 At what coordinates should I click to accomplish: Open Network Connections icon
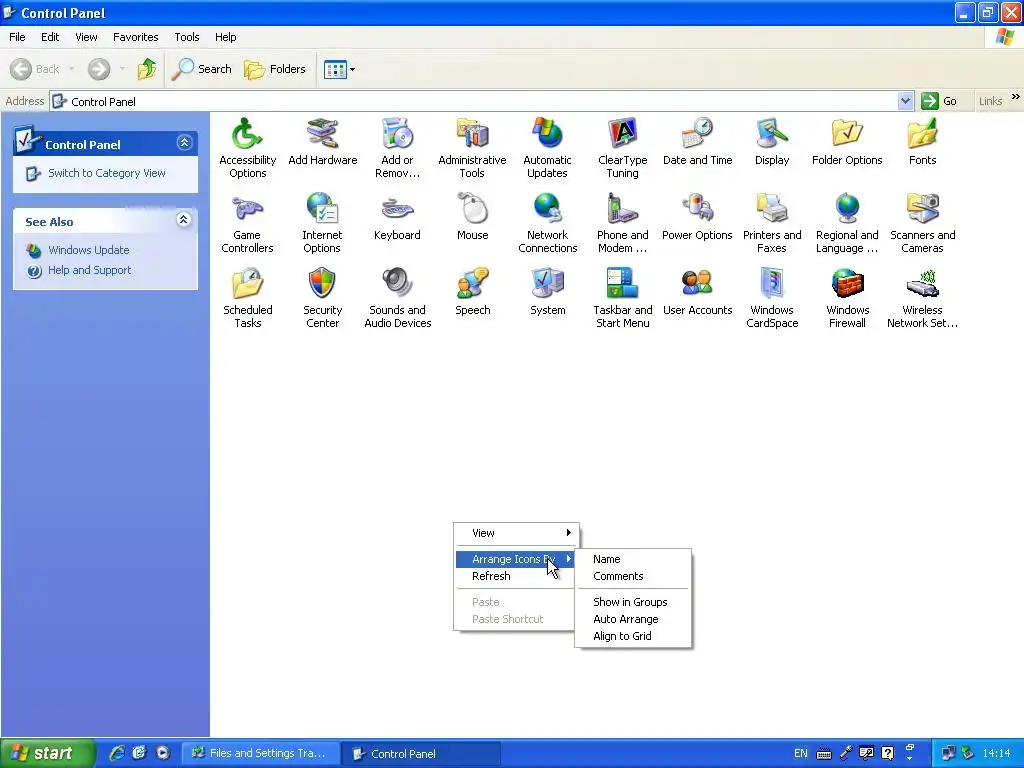coord(547,209)
